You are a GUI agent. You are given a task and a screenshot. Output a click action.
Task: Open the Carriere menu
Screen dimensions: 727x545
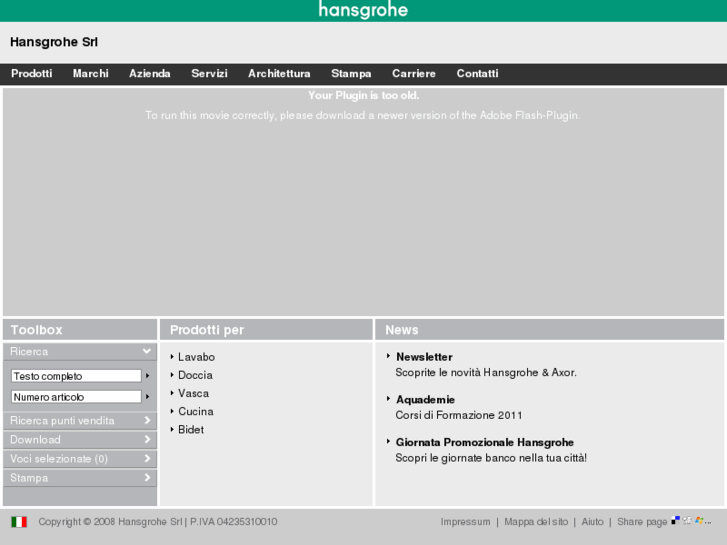[x=414, y=73]
